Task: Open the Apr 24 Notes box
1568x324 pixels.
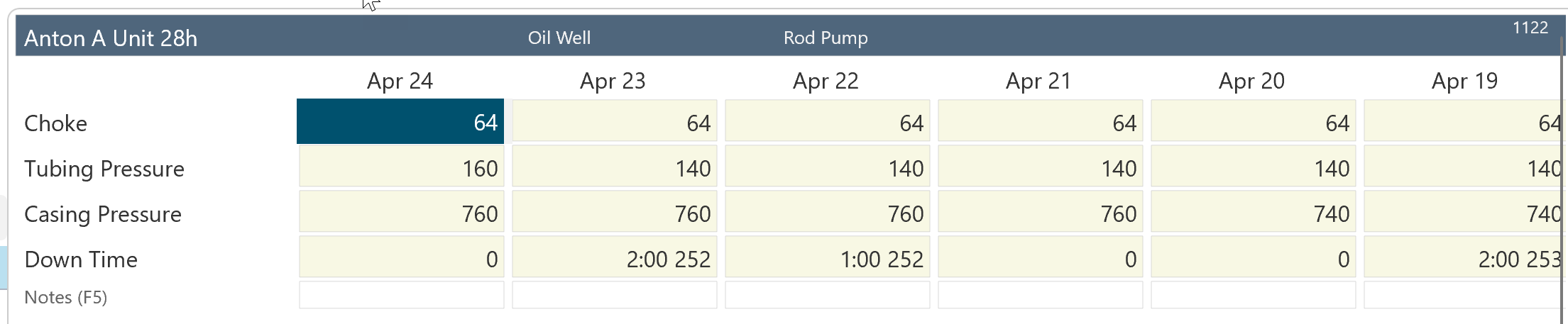Action: (401, 296)
